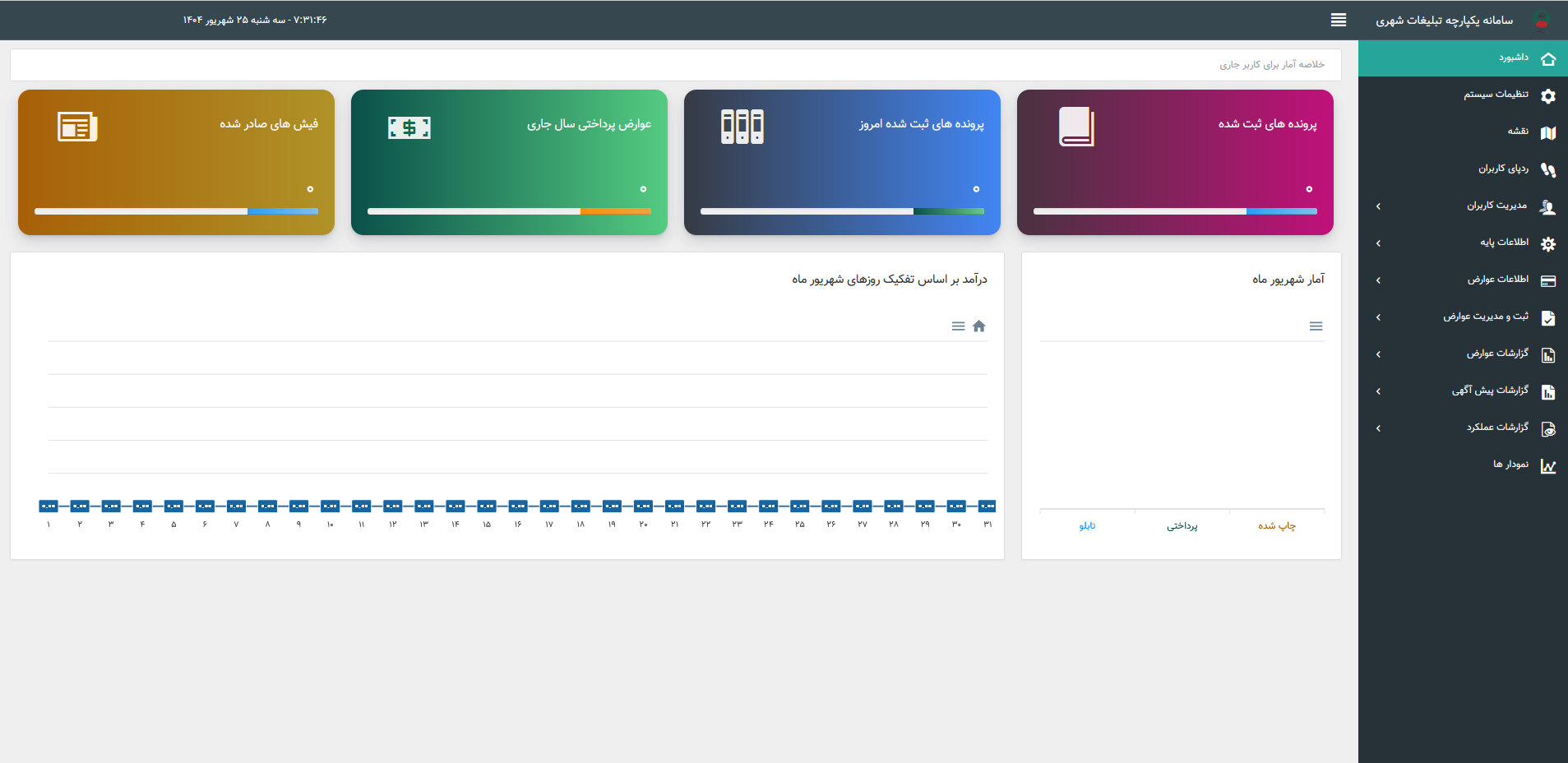The image size is (1568, 763).
Task: Click the چاپ شده chart label
Action: (x=1276, y=526)
